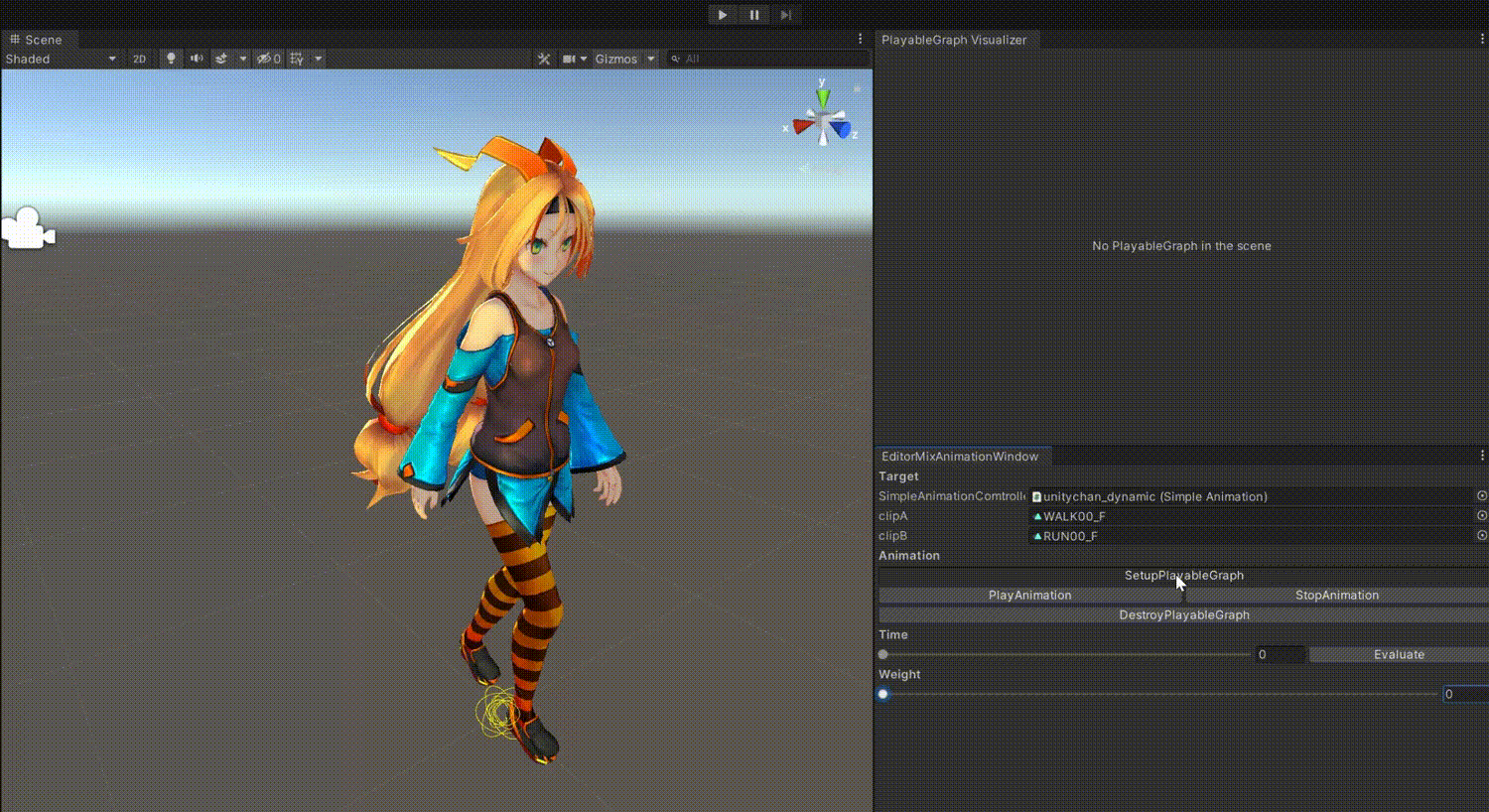This screenshot has width=1489, height=812.
Task: Pause the editor with the pause button
Action: click(754, 15)
